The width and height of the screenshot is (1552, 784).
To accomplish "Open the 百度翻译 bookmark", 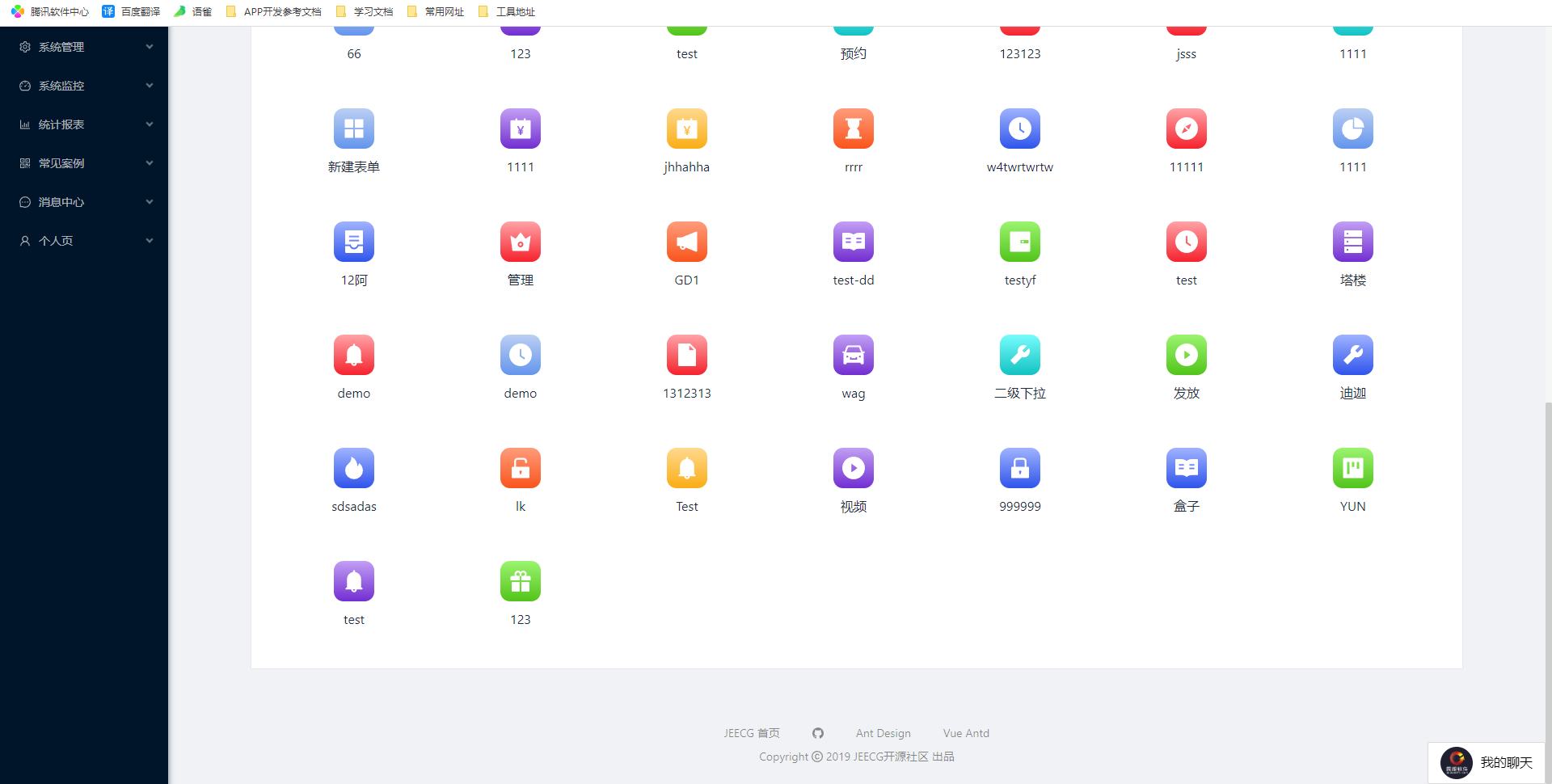I will click(131, 11).
